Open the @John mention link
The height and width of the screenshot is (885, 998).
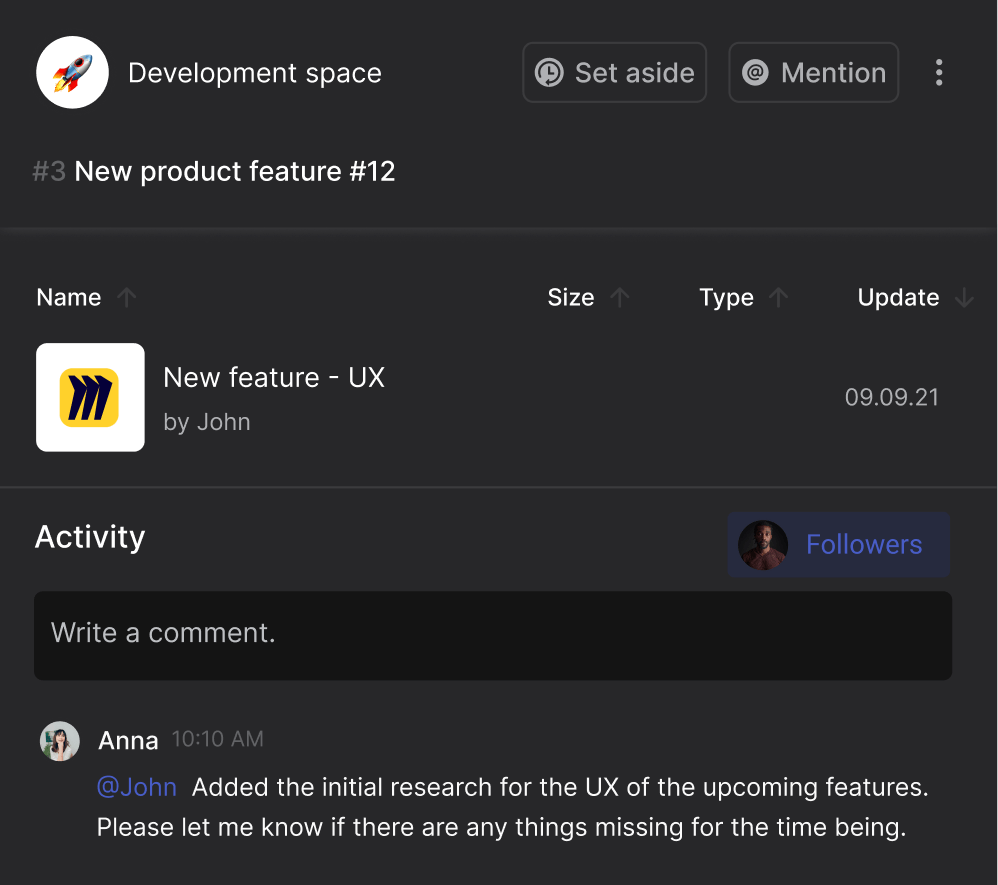coord(136,787)
